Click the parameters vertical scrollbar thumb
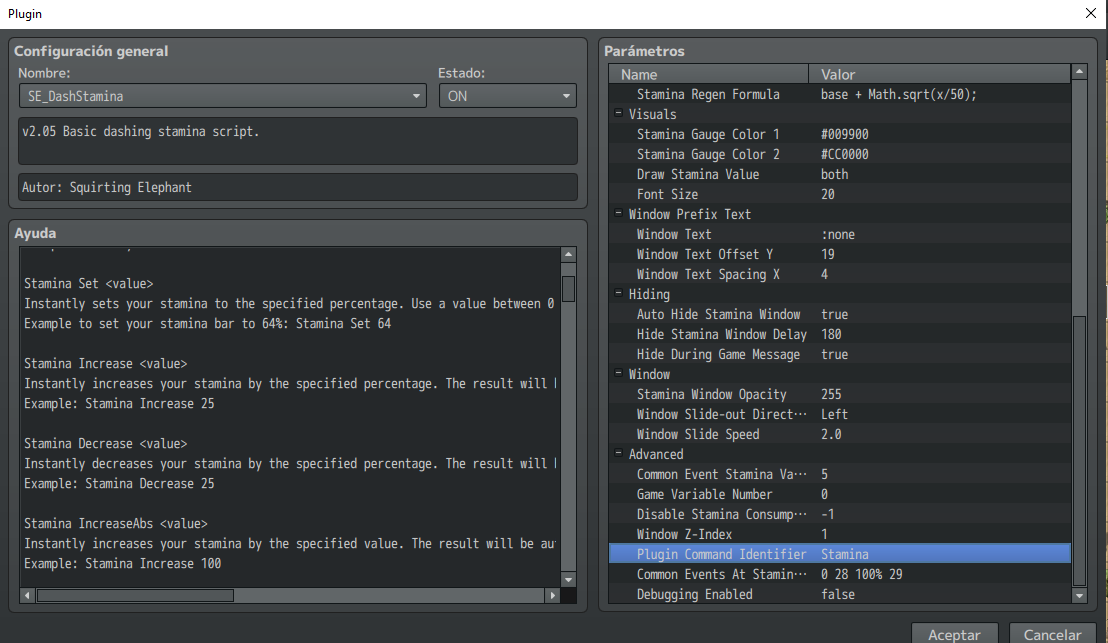 click(1079, 451)
